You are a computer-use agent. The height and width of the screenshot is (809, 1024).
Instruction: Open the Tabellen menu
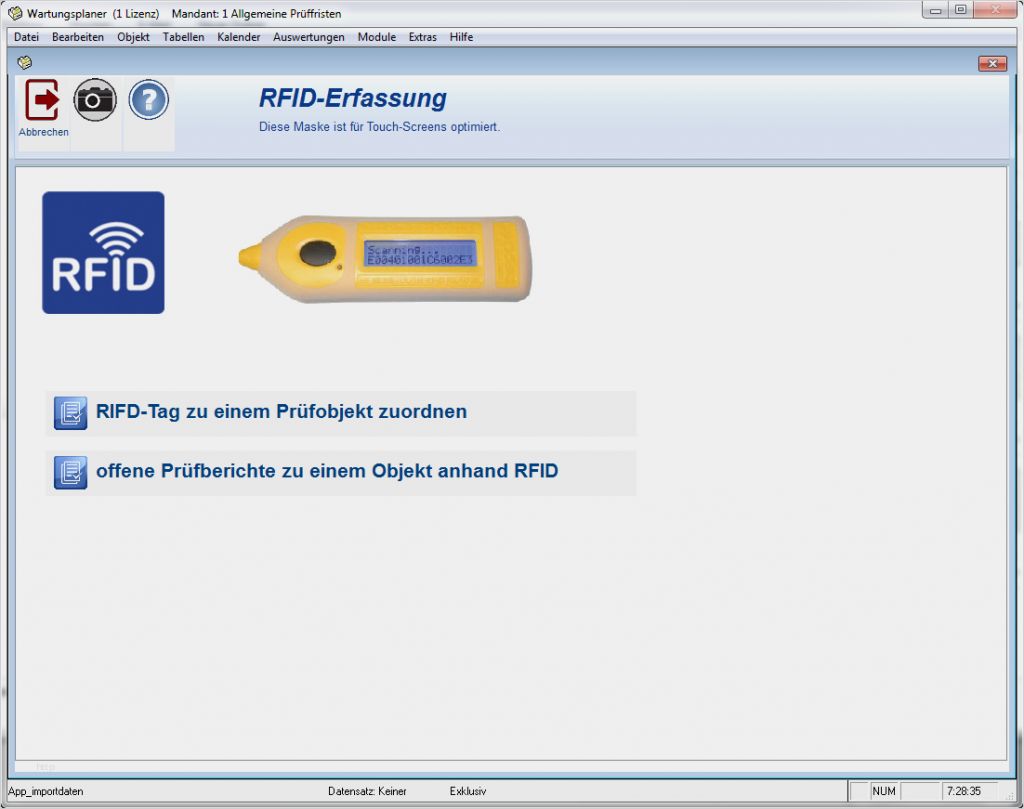pyautogui.click(x=183, y=37)
